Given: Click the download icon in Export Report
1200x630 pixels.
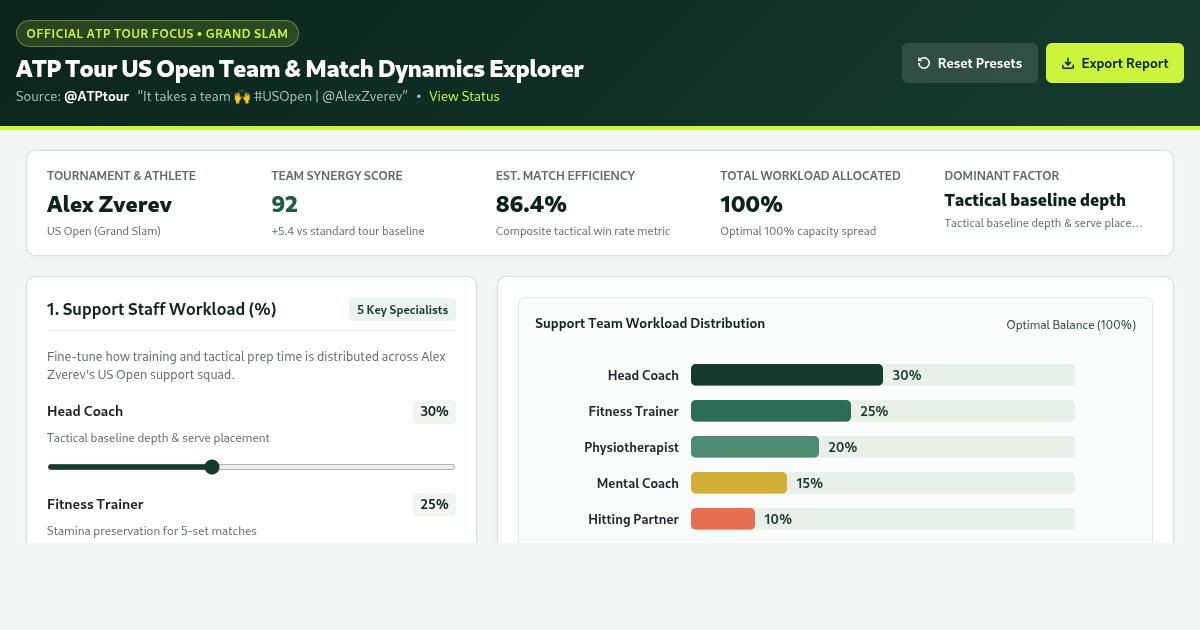Looking at the screenshot, I should click(x=1068, y=63).
